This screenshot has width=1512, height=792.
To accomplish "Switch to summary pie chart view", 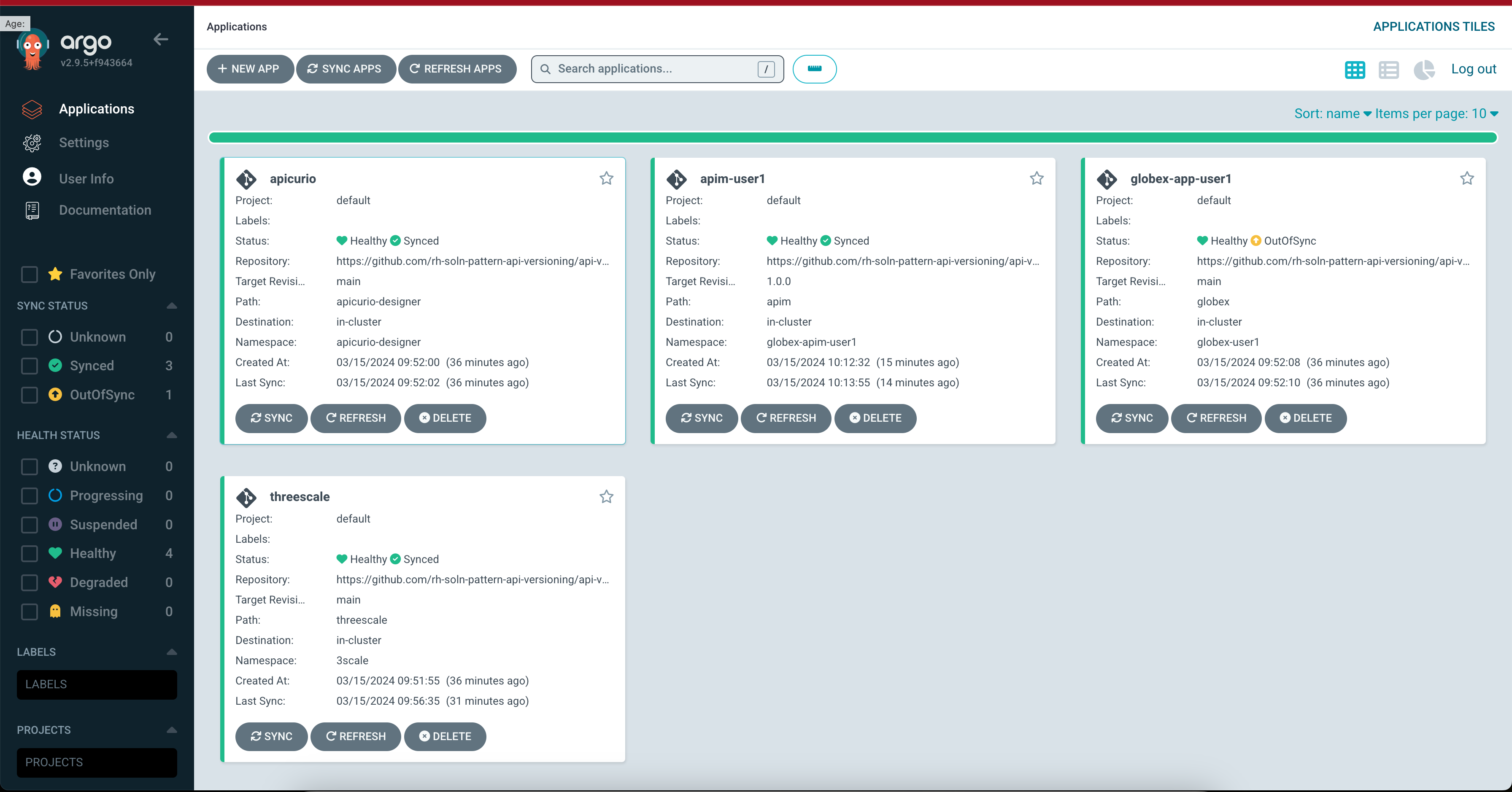I will 1424,70.
